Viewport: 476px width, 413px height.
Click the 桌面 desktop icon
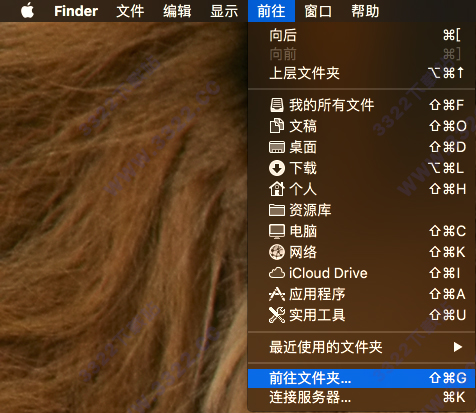(277, 147)
